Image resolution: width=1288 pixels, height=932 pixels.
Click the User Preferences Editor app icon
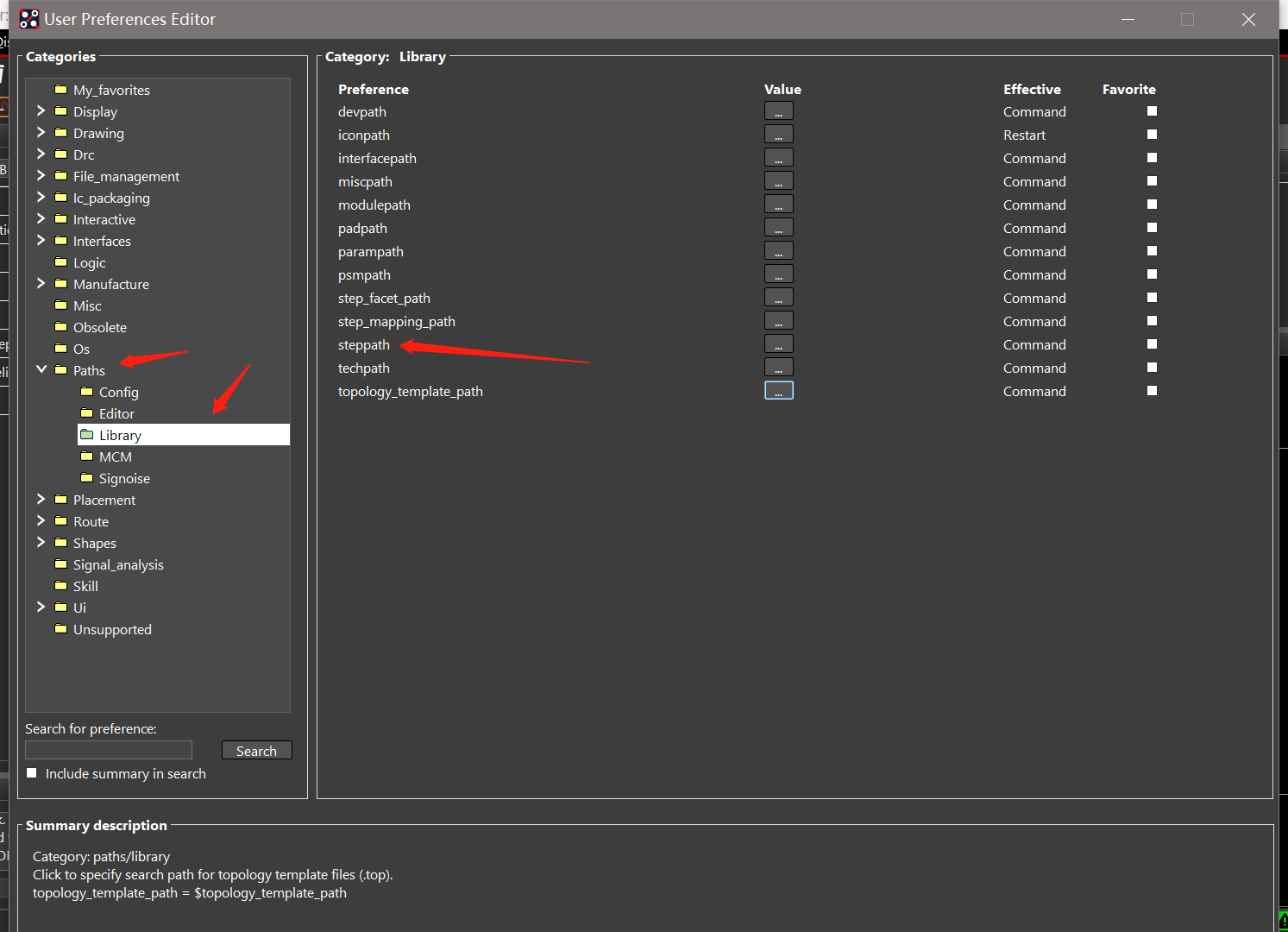29,19
